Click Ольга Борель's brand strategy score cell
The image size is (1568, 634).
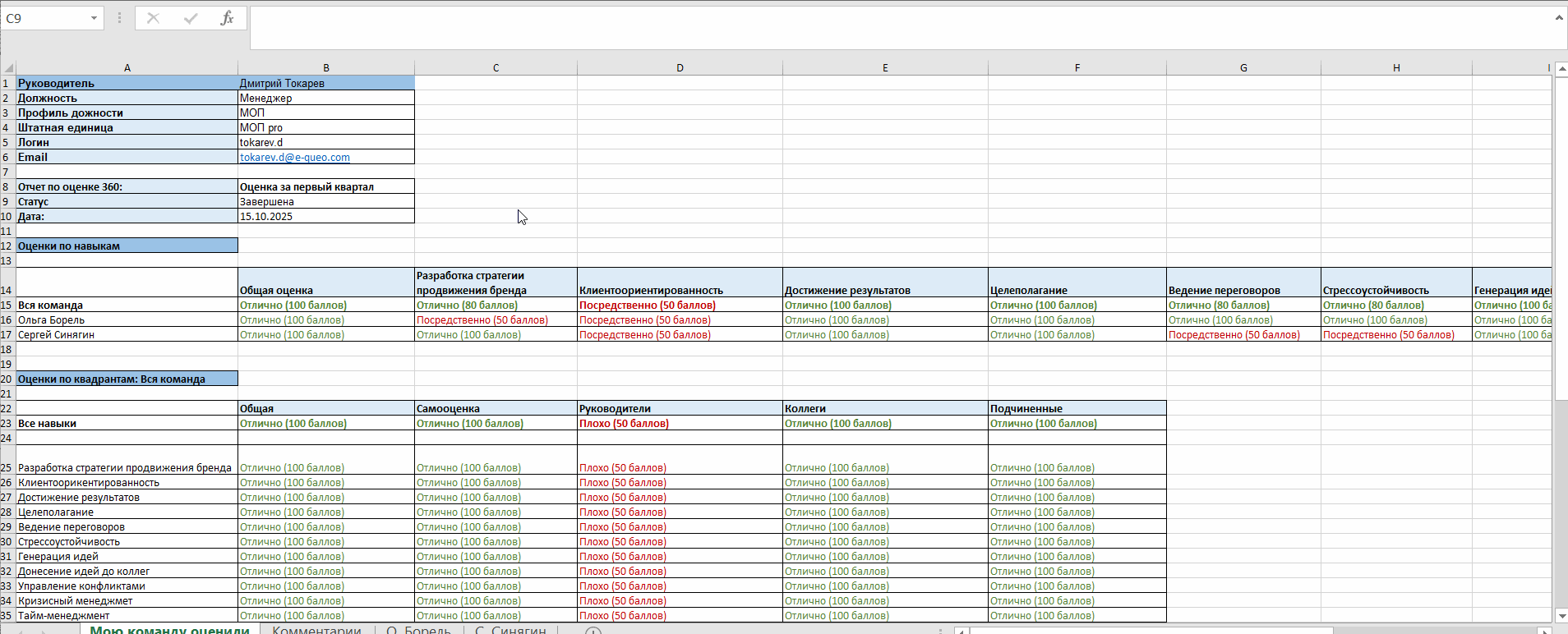tap(496, 319)
